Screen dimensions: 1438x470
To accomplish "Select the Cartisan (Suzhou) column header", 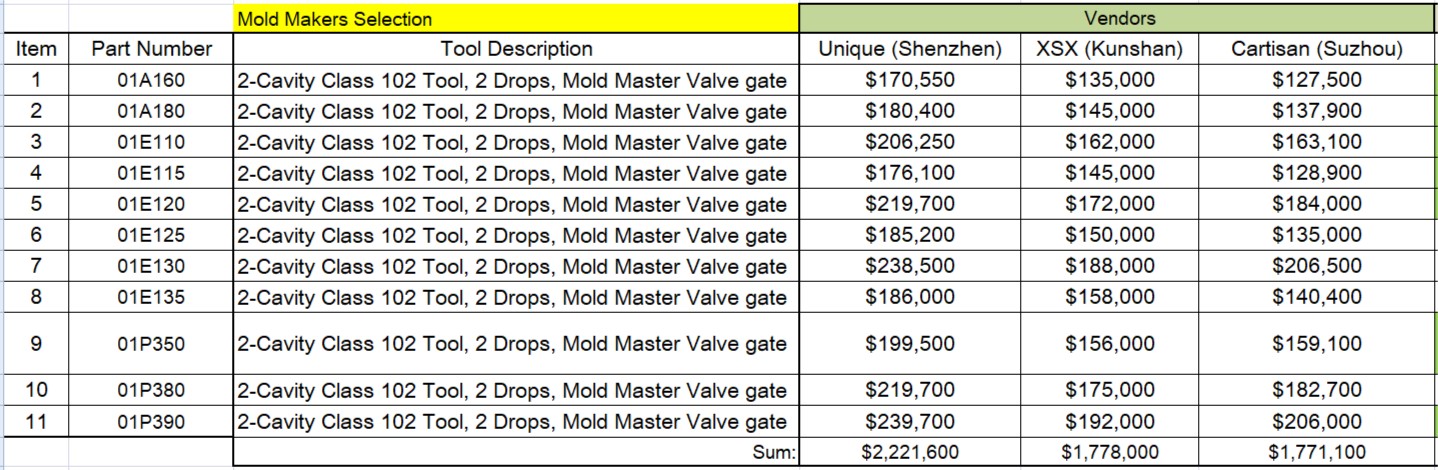I will [x=1316, y=49].
